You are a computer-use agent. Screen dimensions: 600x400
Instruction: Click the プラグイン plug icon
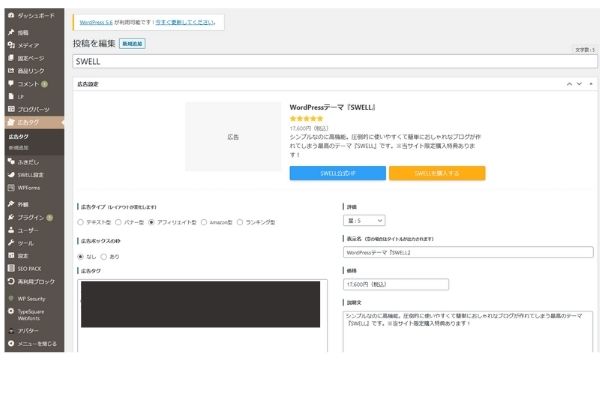11,217
